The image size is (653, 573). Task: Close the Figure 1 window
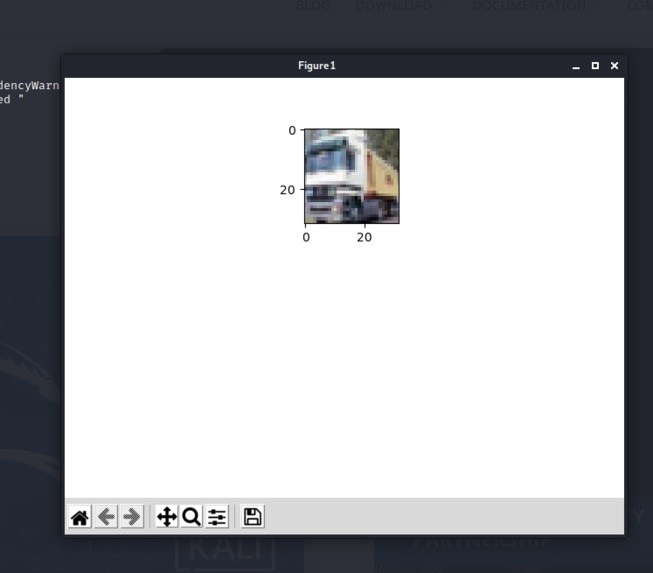[x=614, y=66]
